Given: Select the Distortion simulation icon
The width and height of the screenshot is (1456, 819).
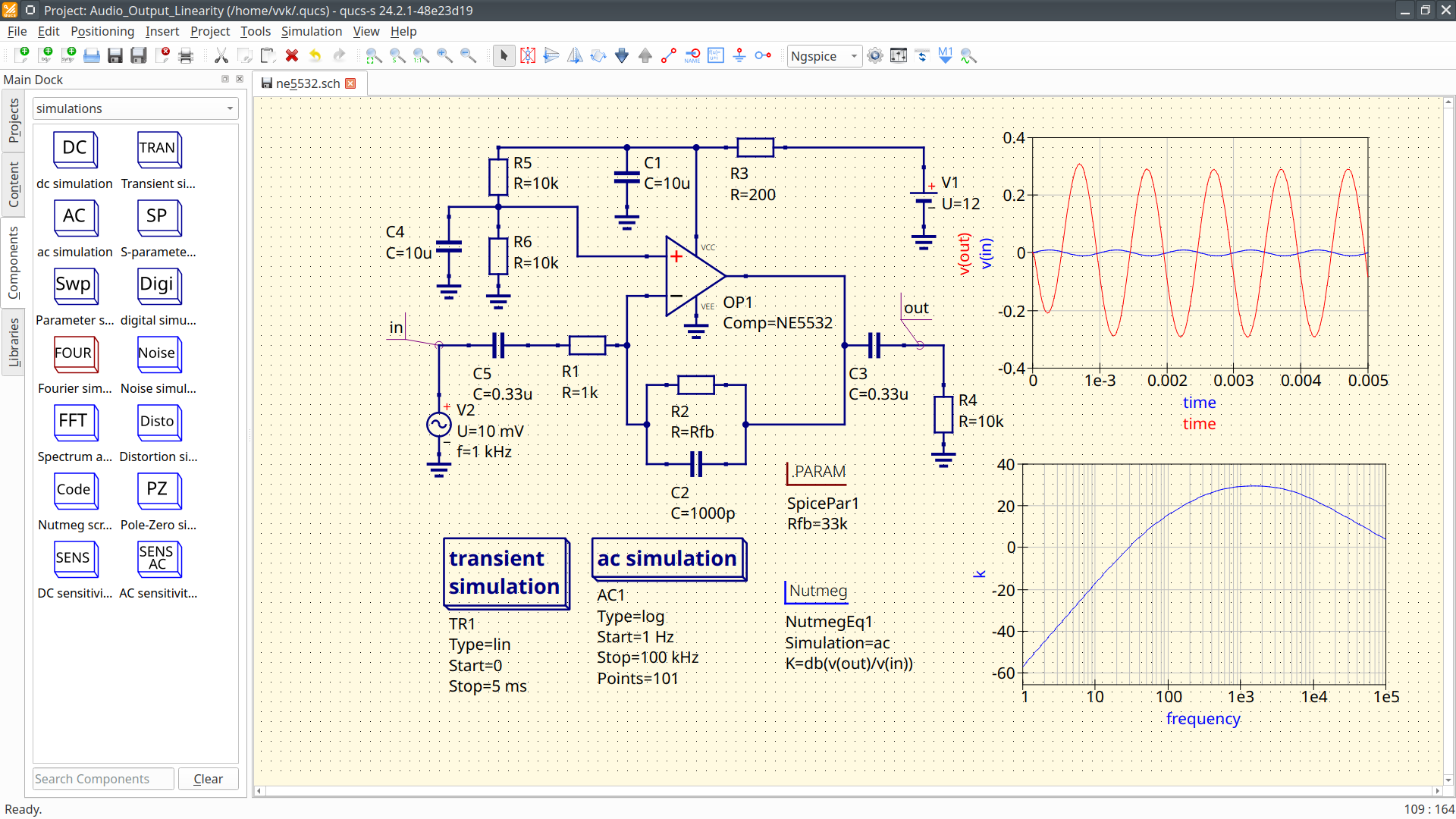Looking at the screenshot, I should [x=157, y=421].
